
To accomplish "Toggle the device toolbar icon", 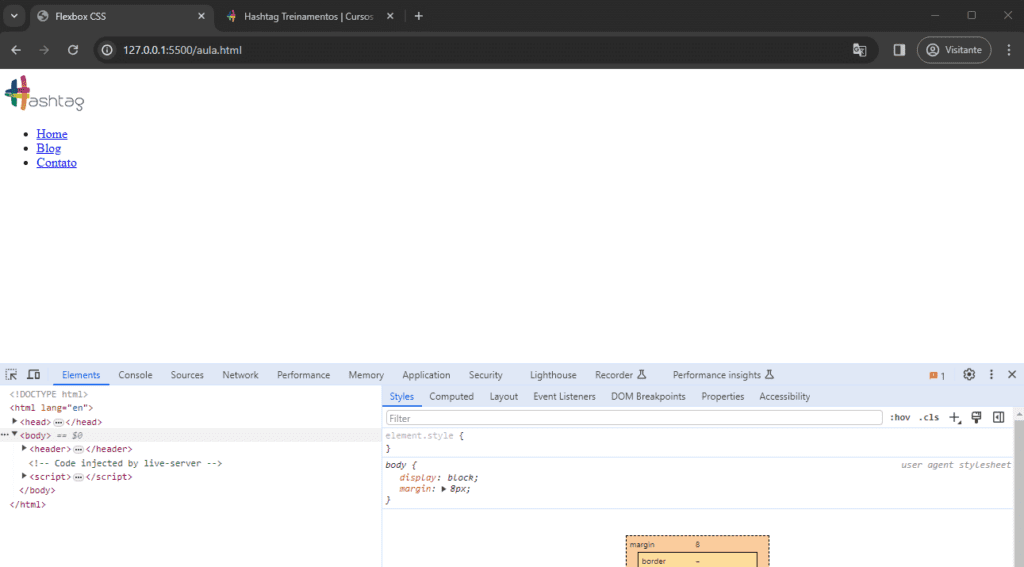I will tap(33, 374).
